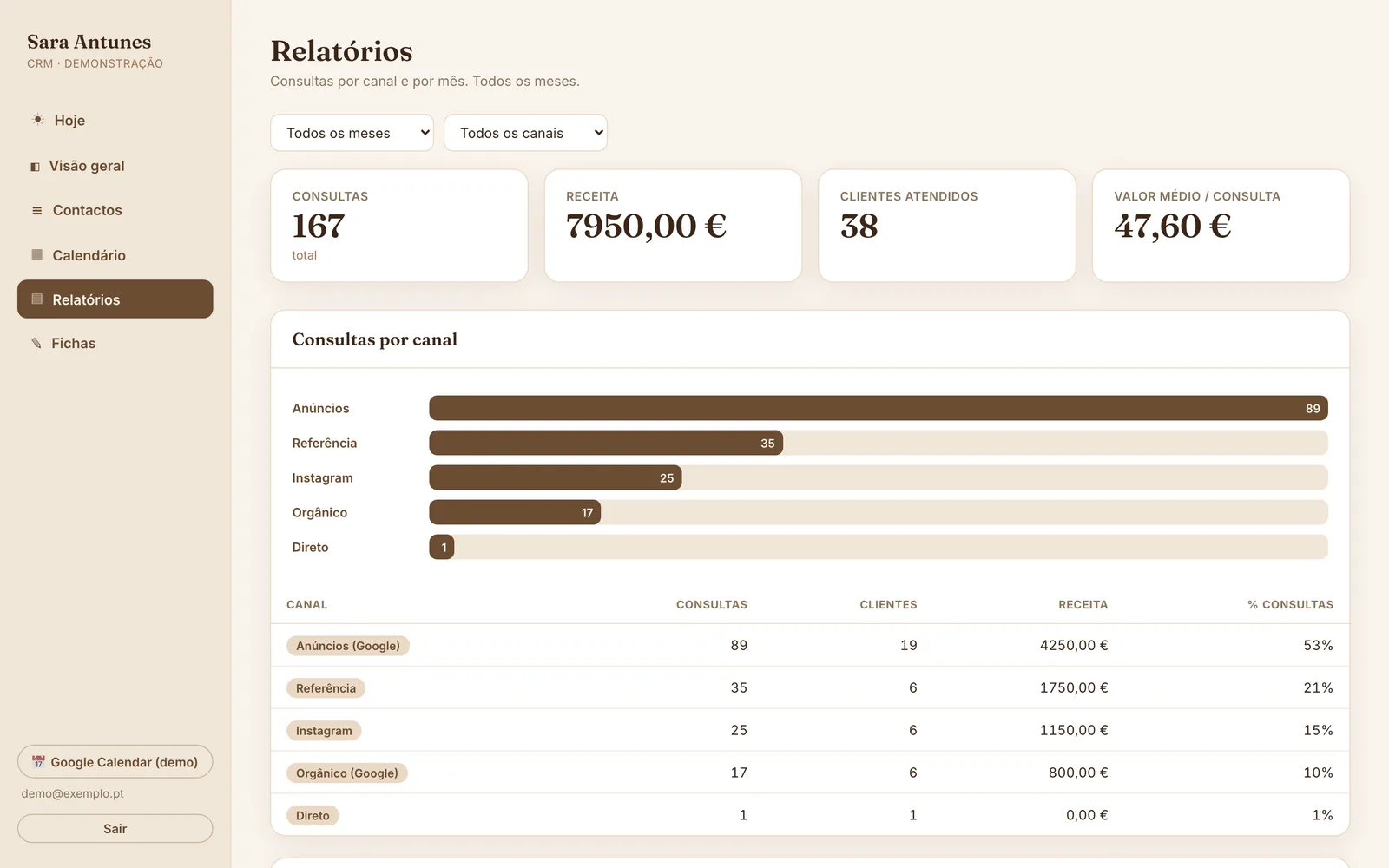Viewport: 1389px width, 868px height.
Task: Click the sun icon beside Hoje
Action: pyautogui.click(x=37, y=120)
